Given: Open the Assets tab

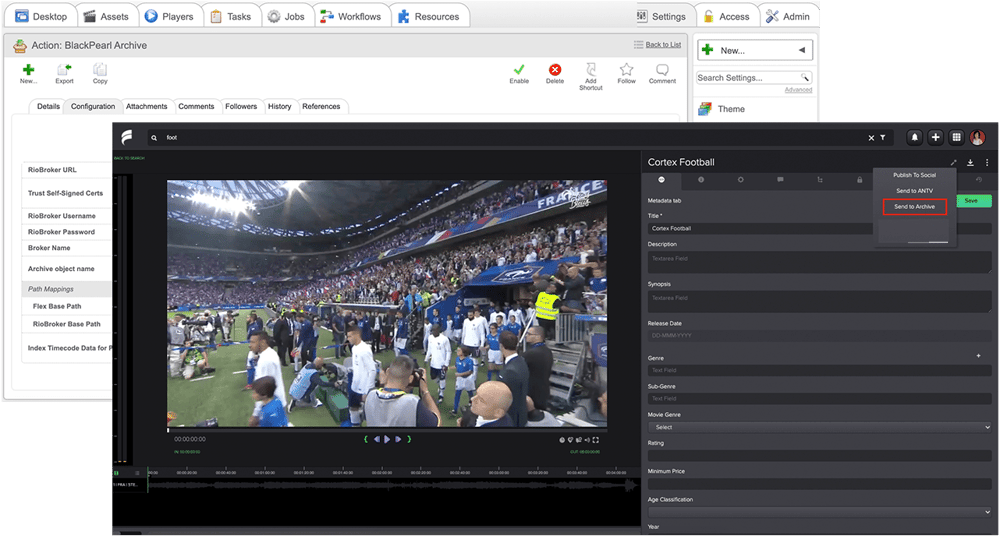Looking at the screenshot, I should click(106, 17).
